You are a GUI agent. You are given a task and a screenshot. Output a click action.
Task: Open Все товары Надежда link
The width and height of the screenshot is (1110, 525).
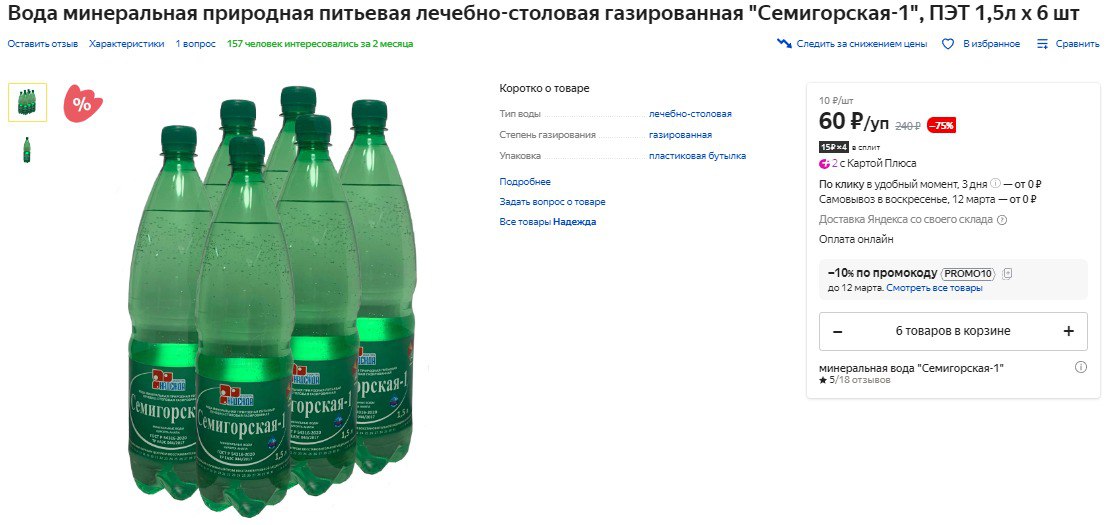(x=547, y=221)
